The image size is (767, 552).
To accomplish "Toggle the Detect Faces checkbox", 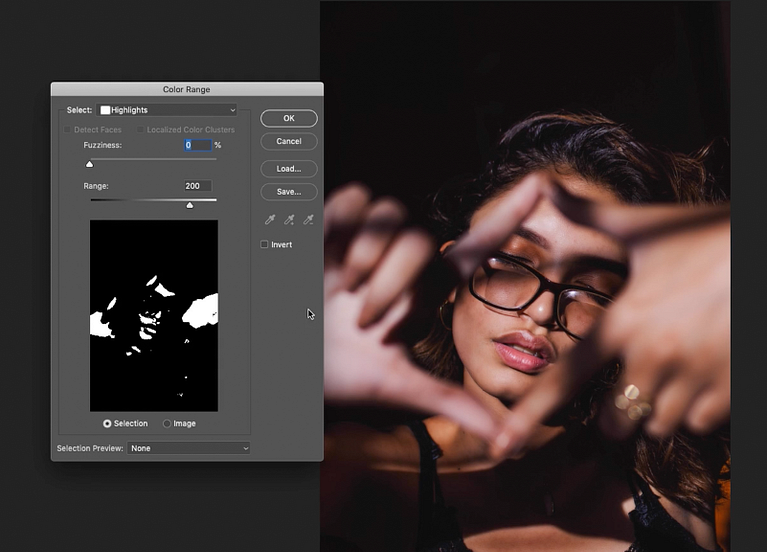I will pyautogui.click(x=67, y=130).
